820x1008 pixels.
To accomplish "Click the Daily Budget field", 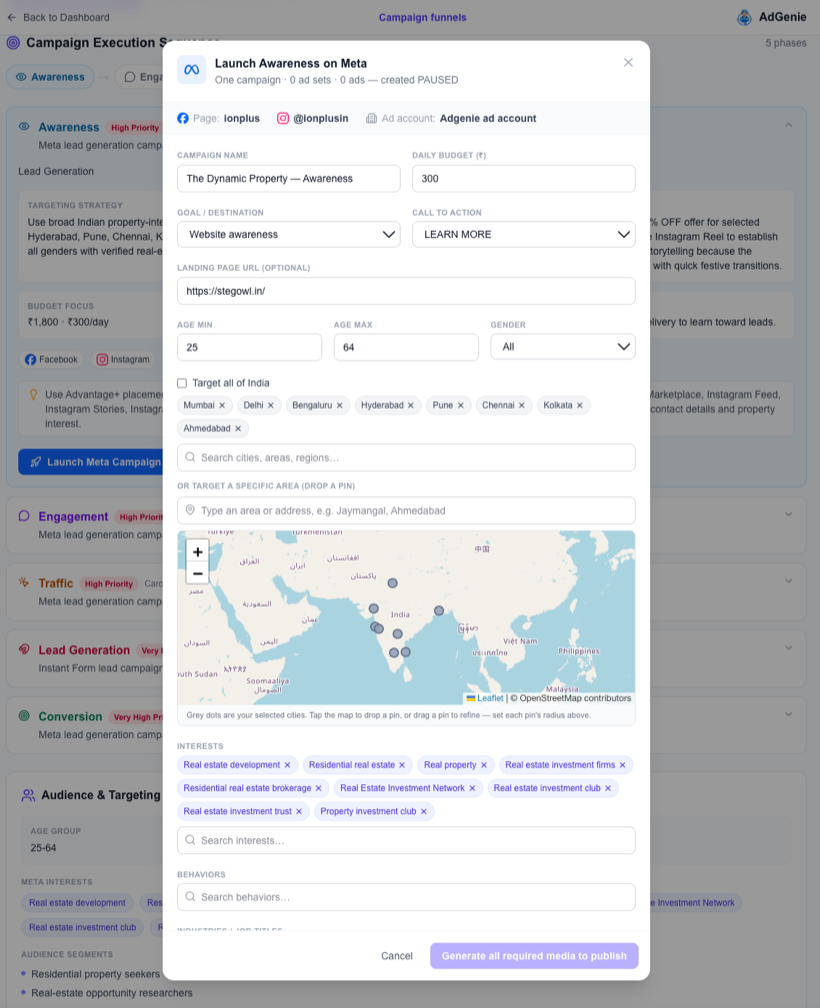I will (524, 179).
